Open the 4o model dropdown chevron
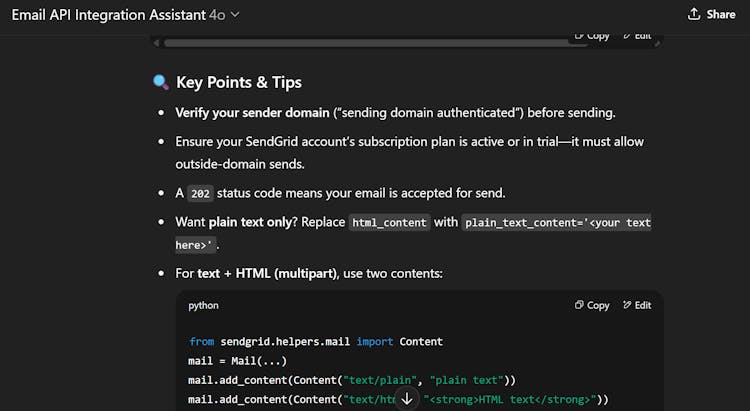This screenshot has height=411, width=750. pos(235,15)
